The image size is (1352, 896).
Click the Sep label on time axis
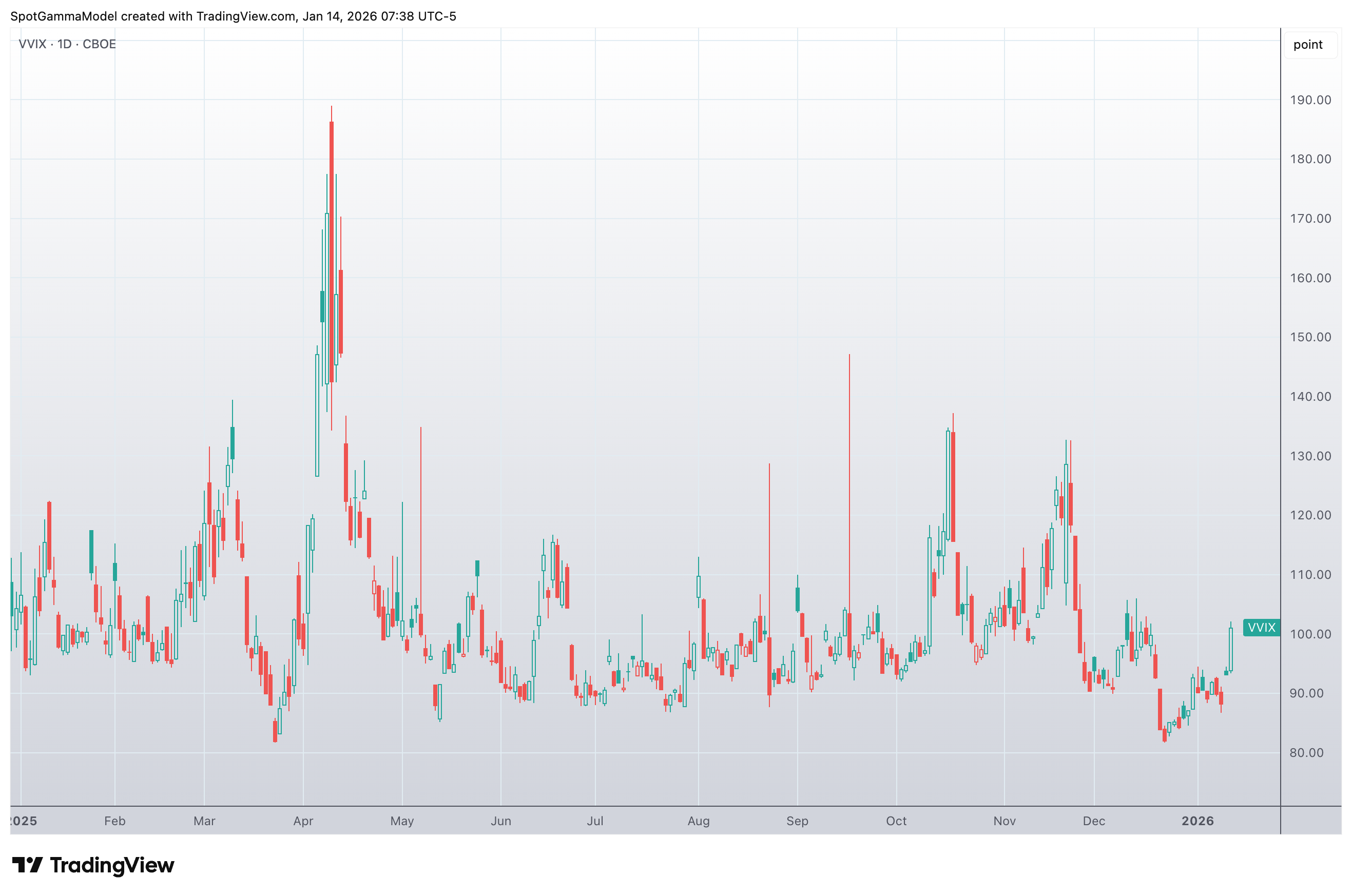coord(797,821)
